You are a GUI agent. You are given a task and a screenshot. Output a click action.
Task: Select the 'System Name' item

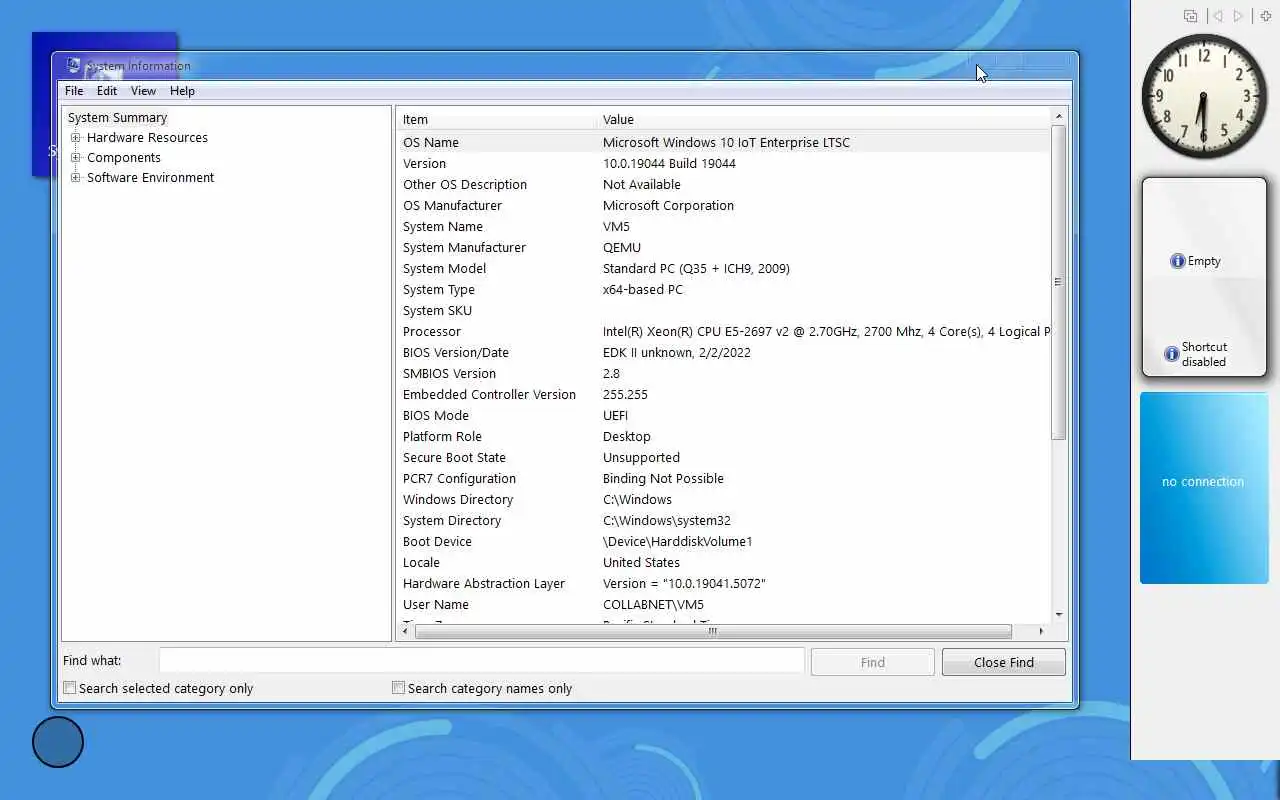[443, 227]
